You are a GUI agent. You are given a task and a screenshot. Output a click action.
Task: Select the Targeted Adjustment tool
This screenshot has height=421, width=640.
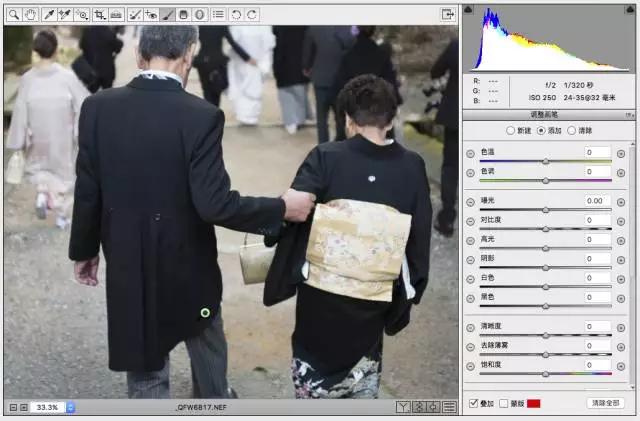[x=82, y=15]
